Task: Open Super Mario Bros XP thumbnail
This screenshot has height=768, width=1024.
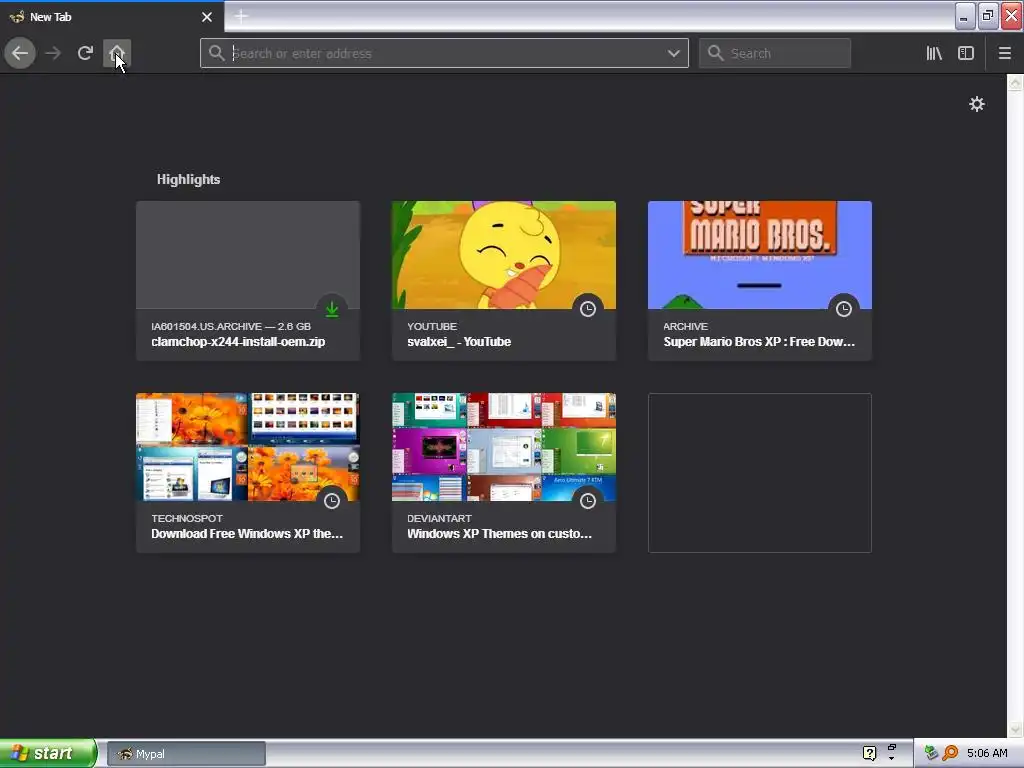Action: 760,255
